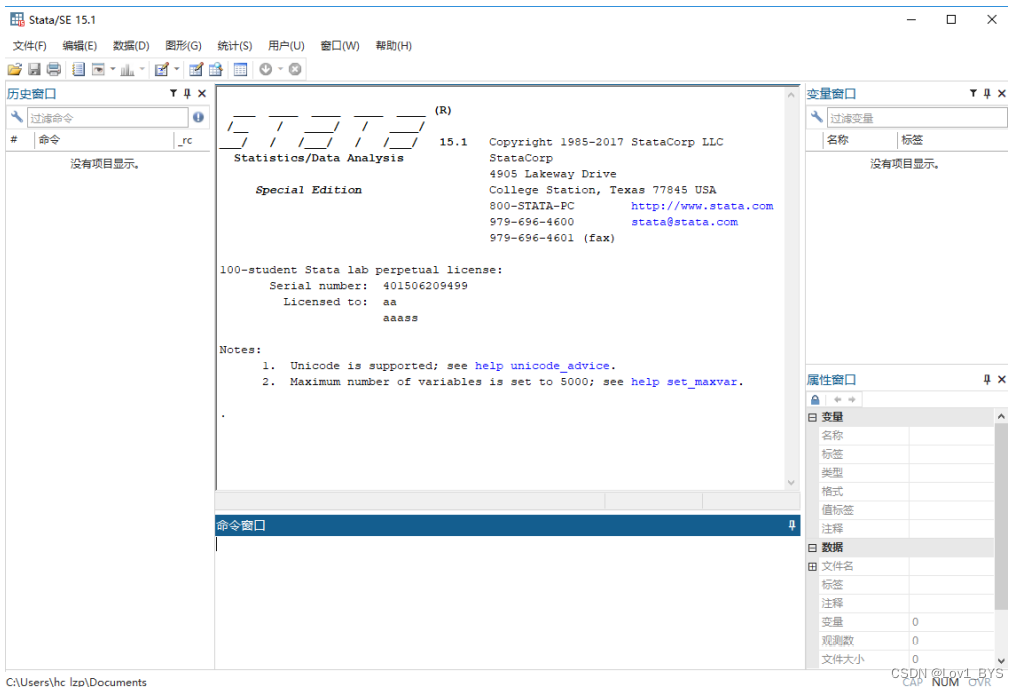Click the stata@stata.com email link
Screen dimensions: 1019x689
[685, 222]
